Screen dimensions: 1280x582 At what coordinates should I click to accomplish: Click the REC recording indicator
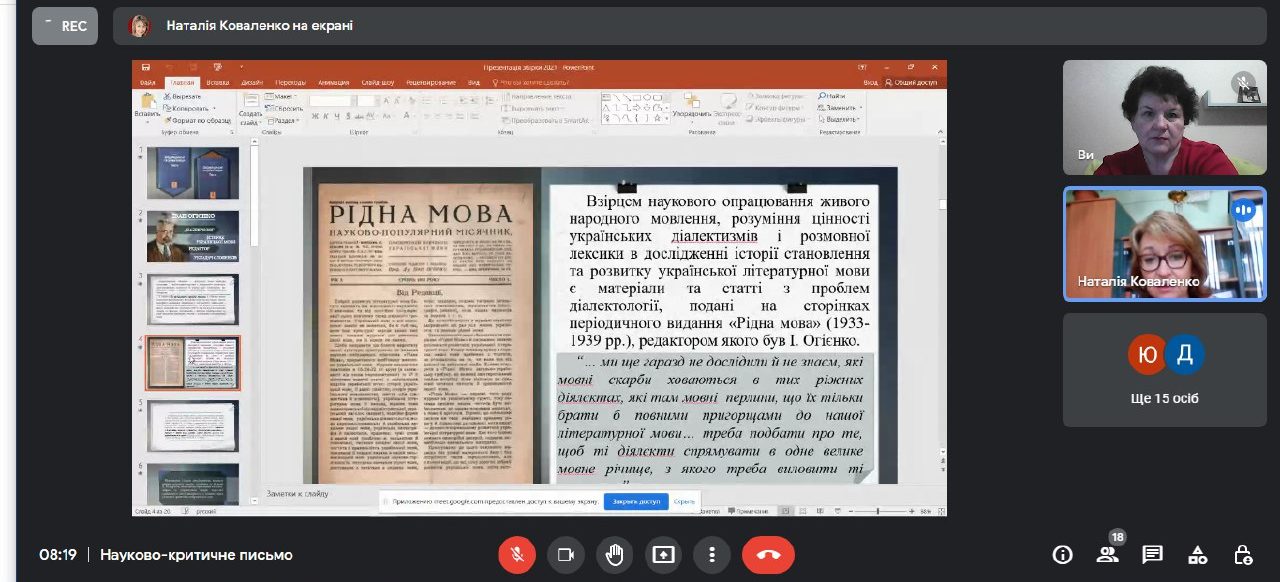tap(65, 26)
